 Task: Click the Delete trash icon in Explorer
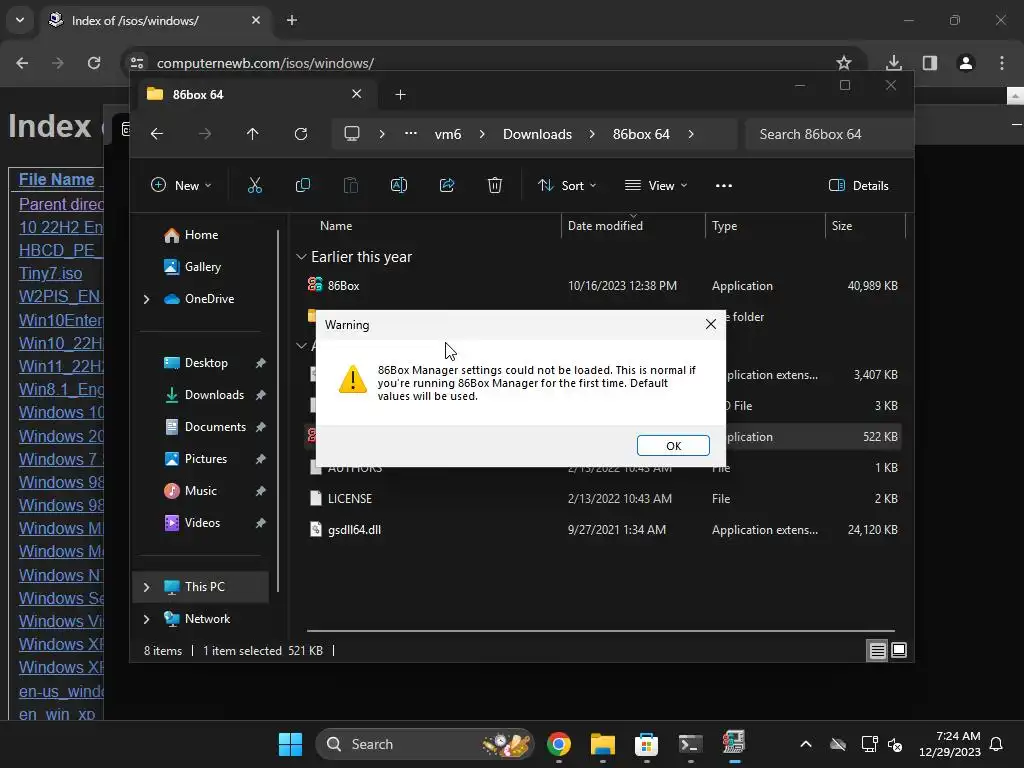[x=495, y=185]
